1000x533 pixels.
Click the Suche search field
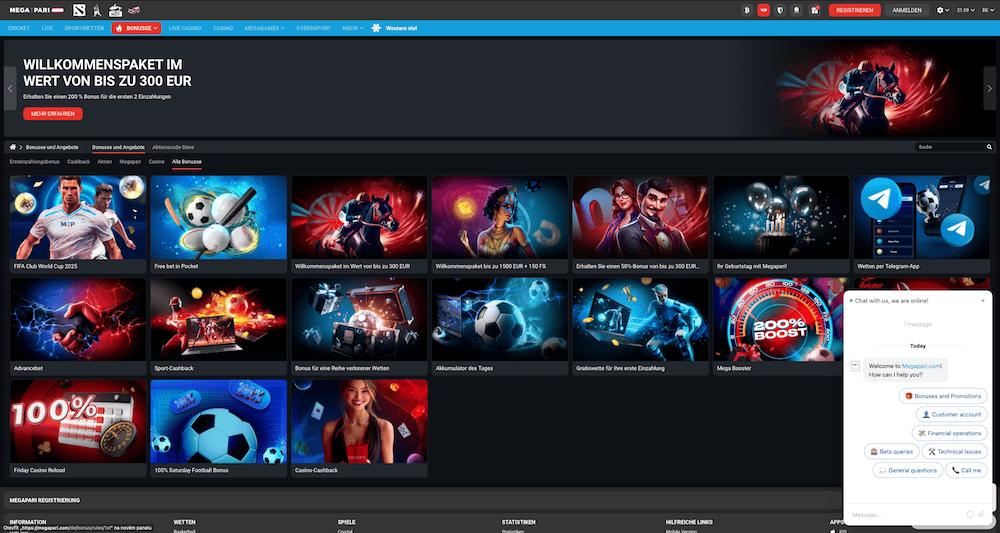952,147
